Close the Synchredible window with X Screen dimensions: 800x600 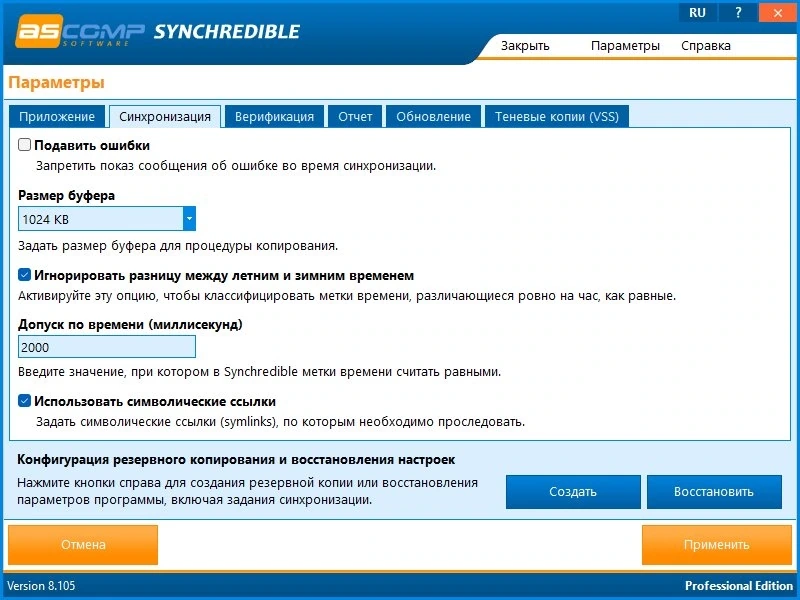pyautogui.click(x=778, y=13)
